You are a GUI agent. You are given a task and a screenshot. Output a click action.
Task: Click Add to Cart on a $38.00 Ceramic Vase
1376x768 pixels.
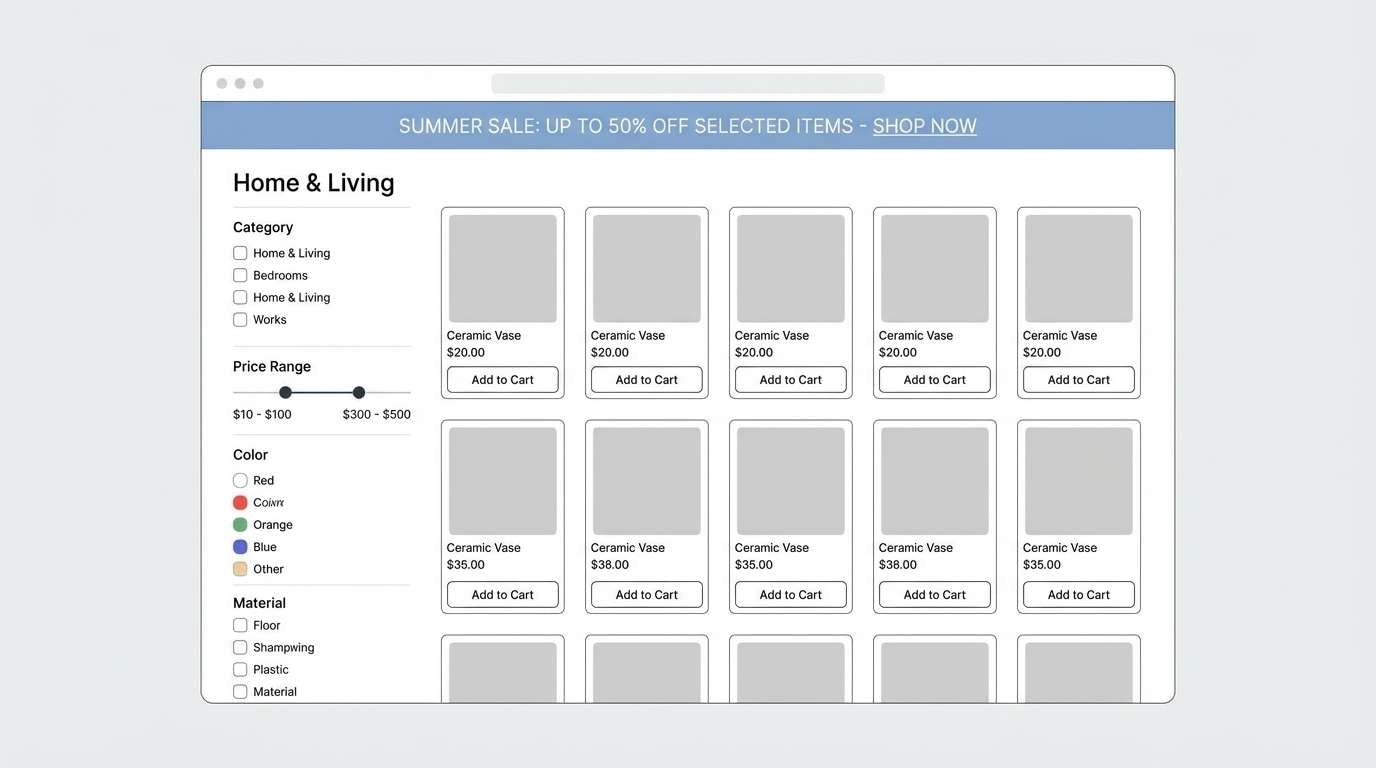tap(646, 594)
